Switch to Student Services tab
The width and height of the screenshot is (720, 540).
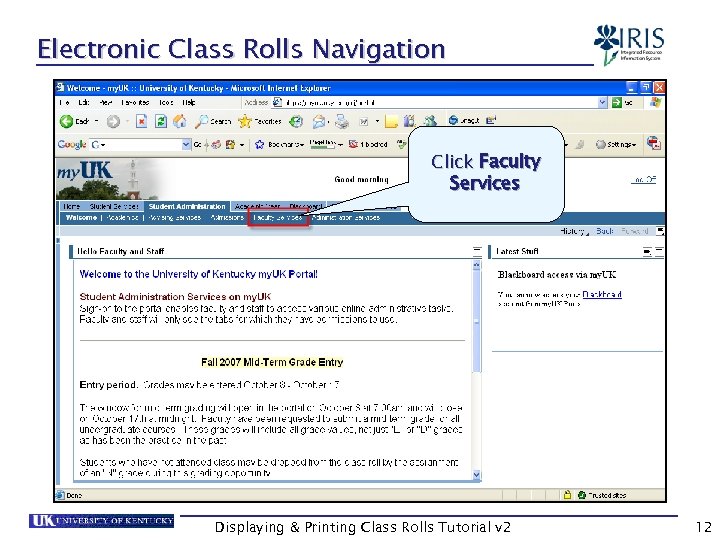(114, 207)
